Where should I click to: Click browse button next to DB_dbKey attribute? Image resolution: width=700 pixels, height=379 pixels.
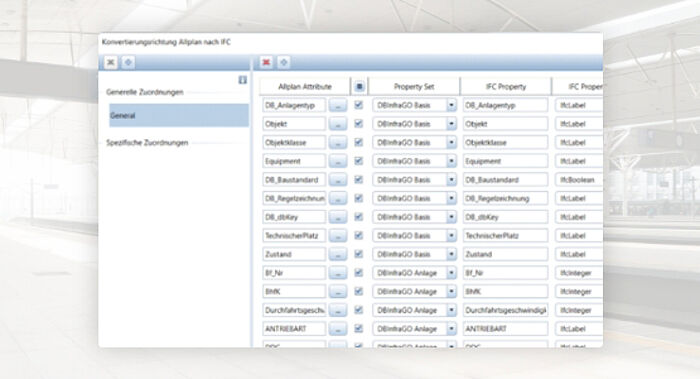pyautogui.click(x=338, y=217)
